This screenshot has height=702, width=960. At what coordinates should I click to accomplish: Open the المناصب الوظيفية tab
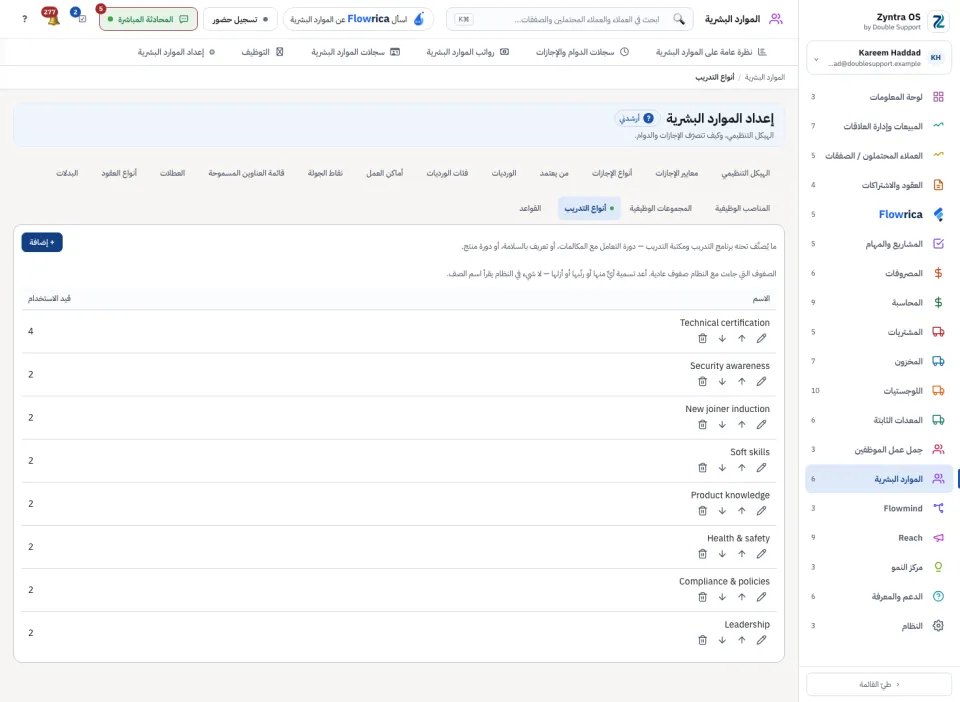742,208
